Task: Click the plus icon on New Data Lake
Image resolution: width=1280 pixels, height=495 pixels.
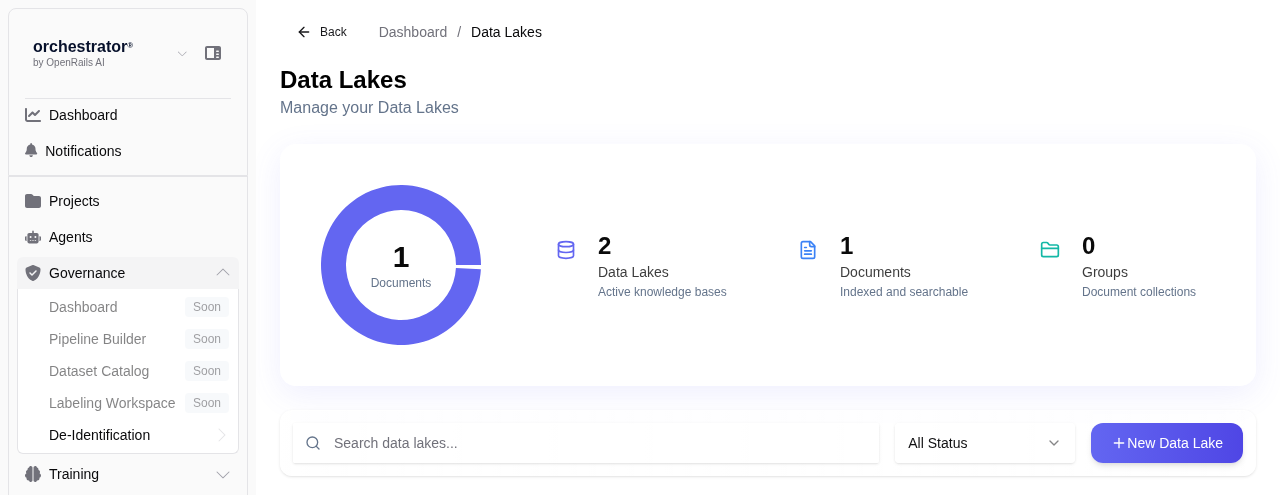Action: pos(1119,443)
